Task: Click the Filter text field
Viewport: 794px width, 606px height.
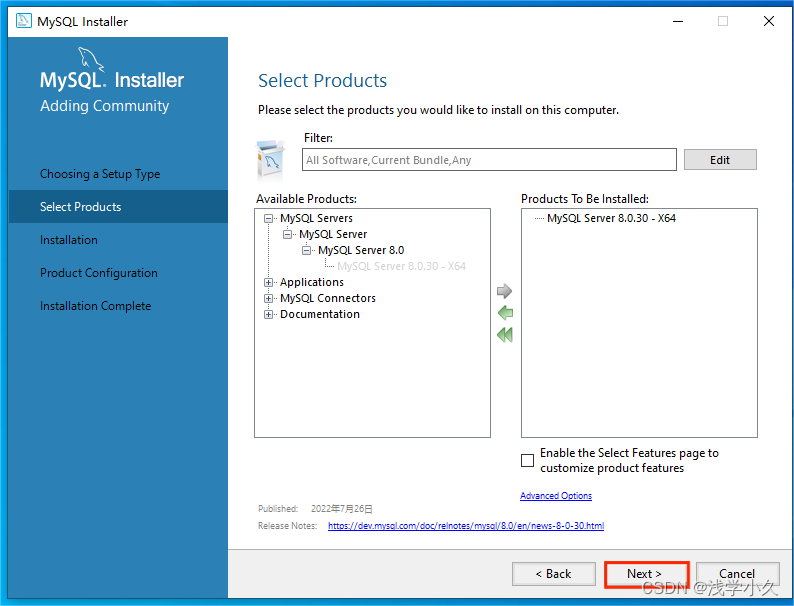Action: [x=489, y=160]
